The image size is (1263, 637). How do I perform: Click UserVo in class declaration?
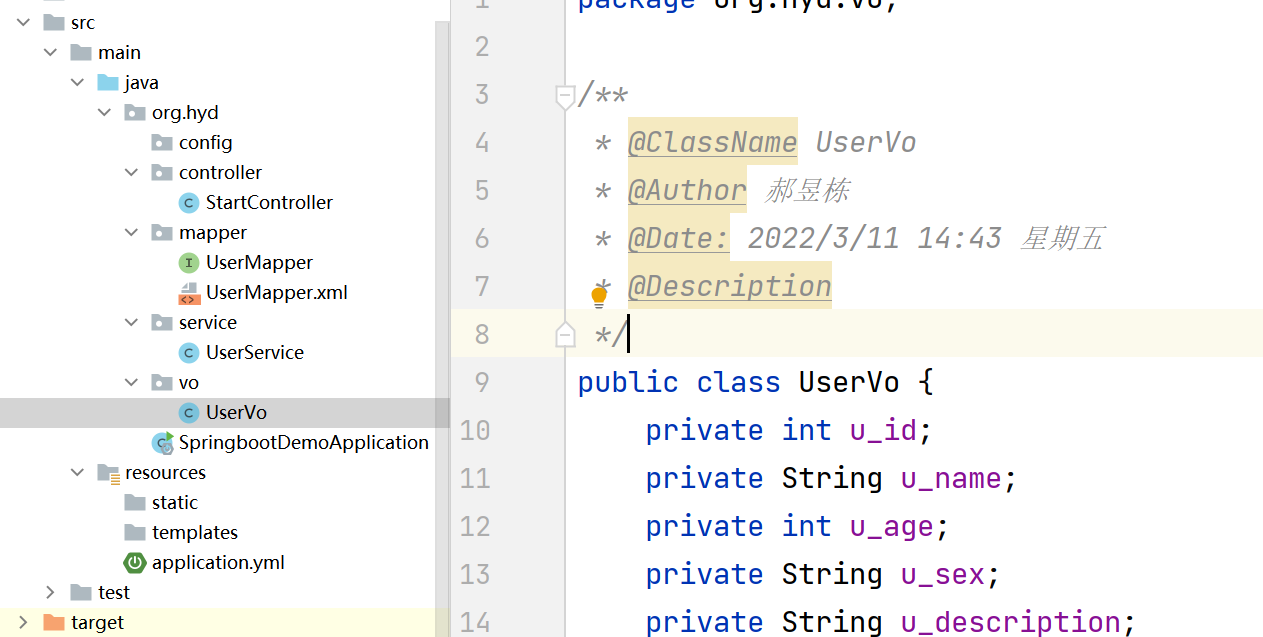(849, 382)
